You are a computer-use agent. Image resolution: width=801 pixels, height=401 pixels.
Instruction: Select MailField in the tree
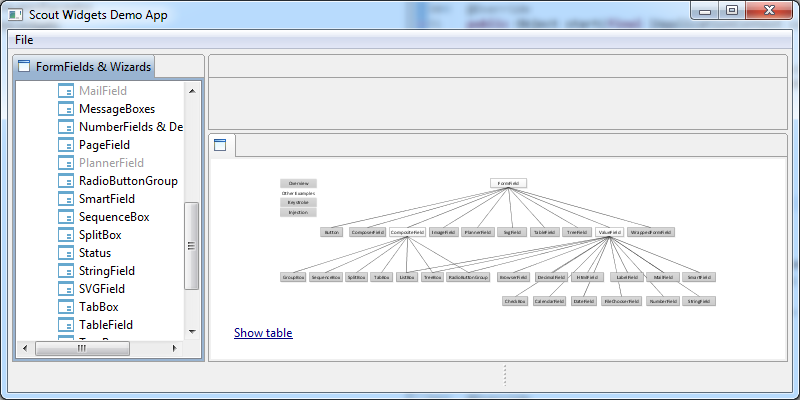click(103, 91)
